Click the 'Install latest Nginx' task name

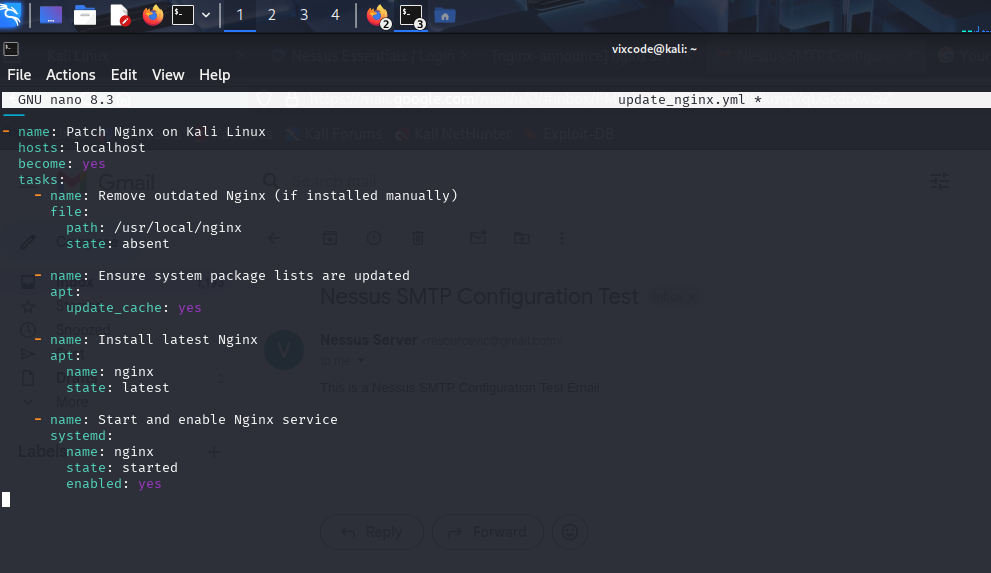178,339
